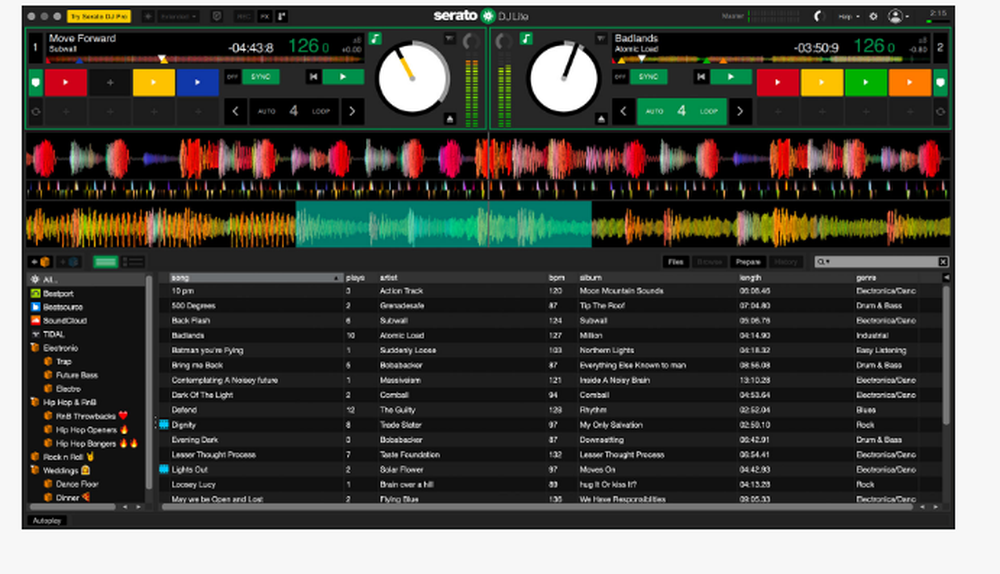Play deck 1 track Move Forward

343,77
